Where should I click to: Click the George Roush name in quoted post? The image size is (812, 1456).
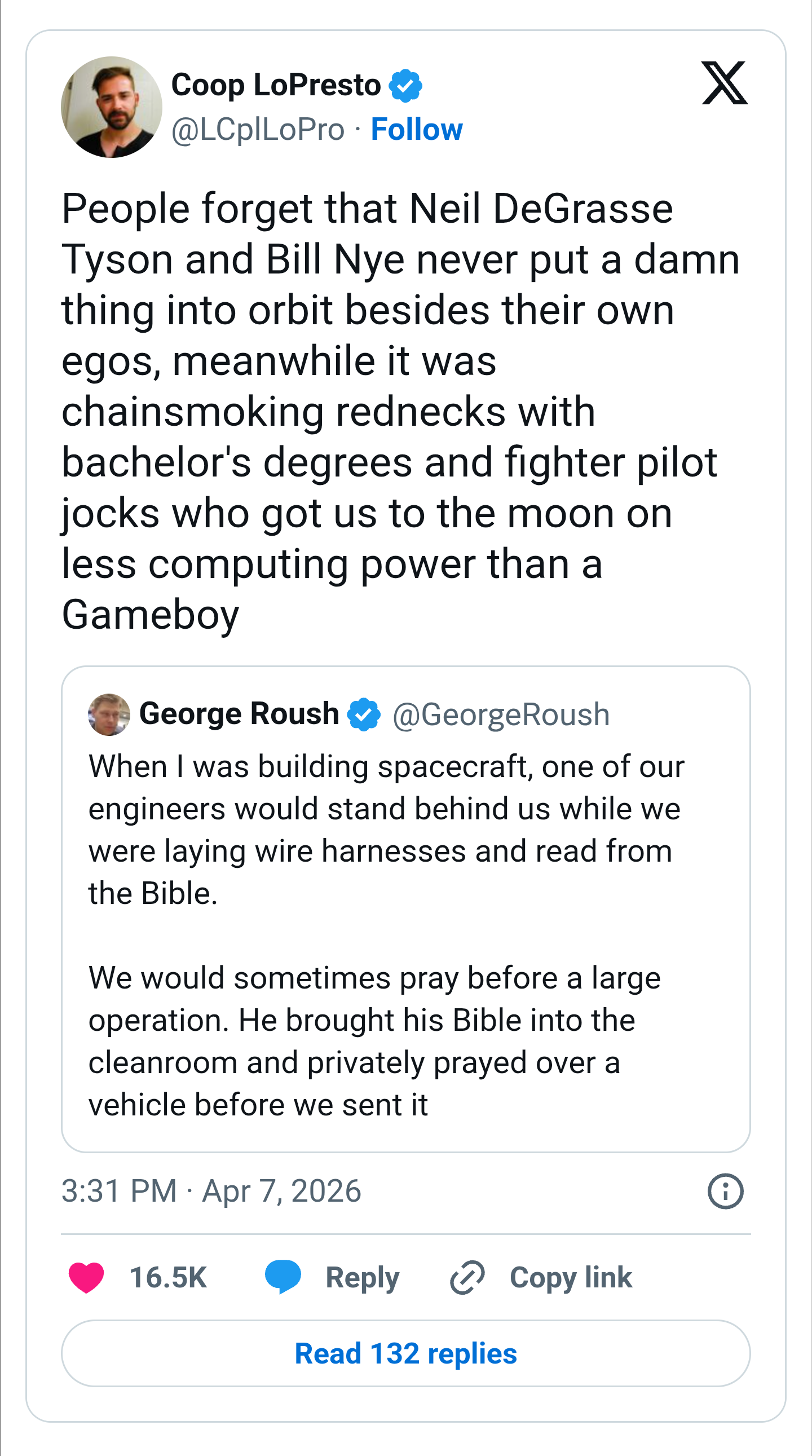(x=239, y=713)
